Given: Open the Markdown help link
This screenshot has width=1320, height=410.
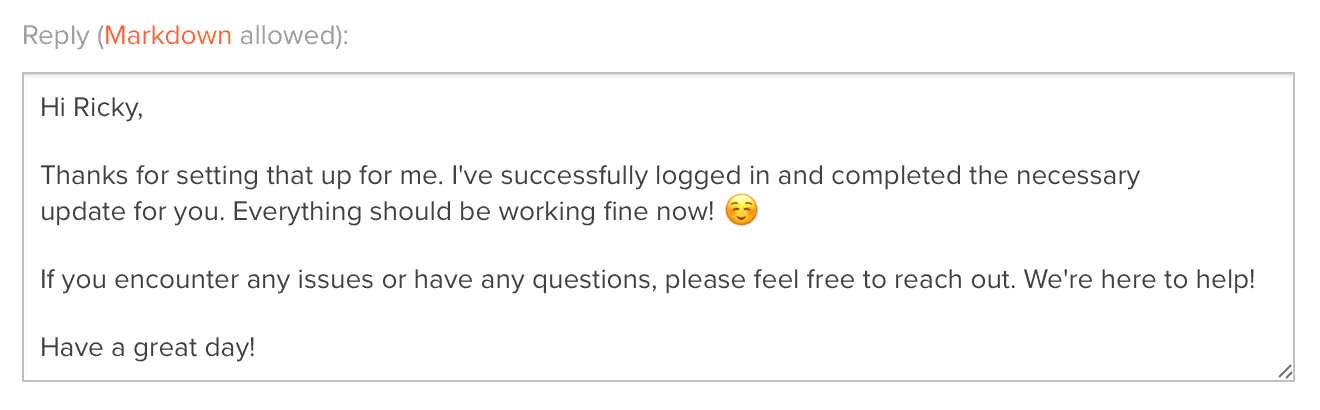Looking at the screenshot, I should [x=168, y=36].
